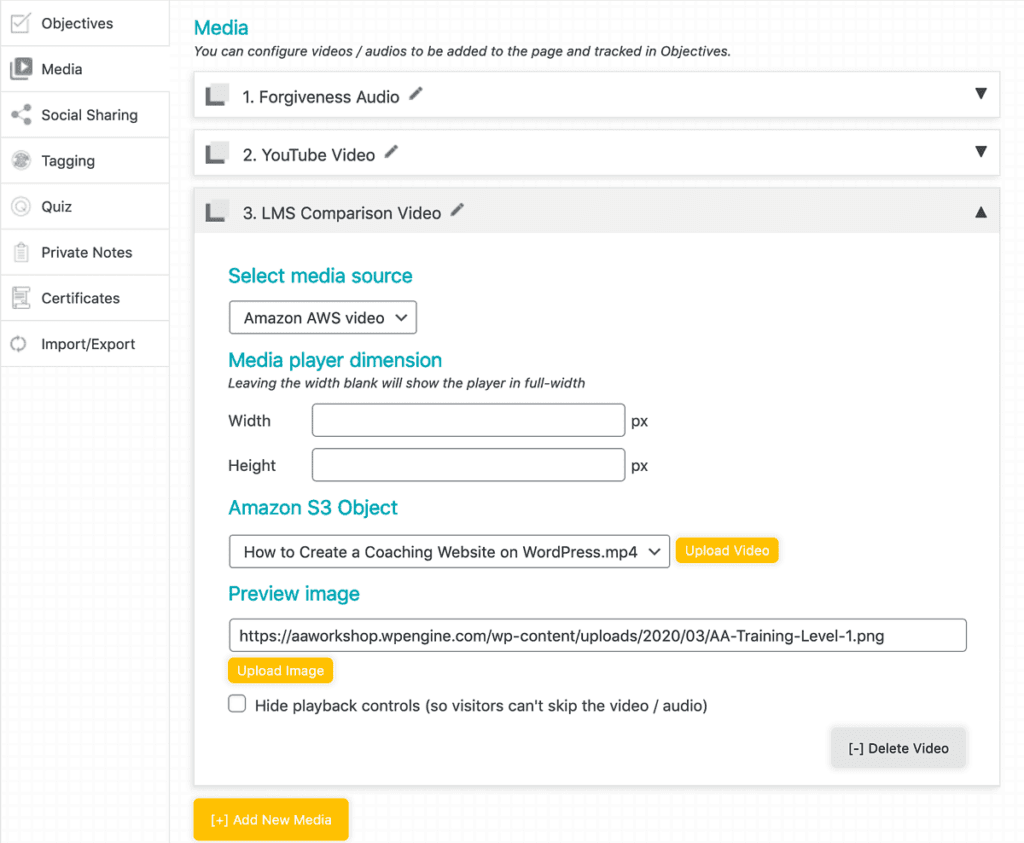
Task: Open the Objectives tab
Action: (x=77, y=23)
